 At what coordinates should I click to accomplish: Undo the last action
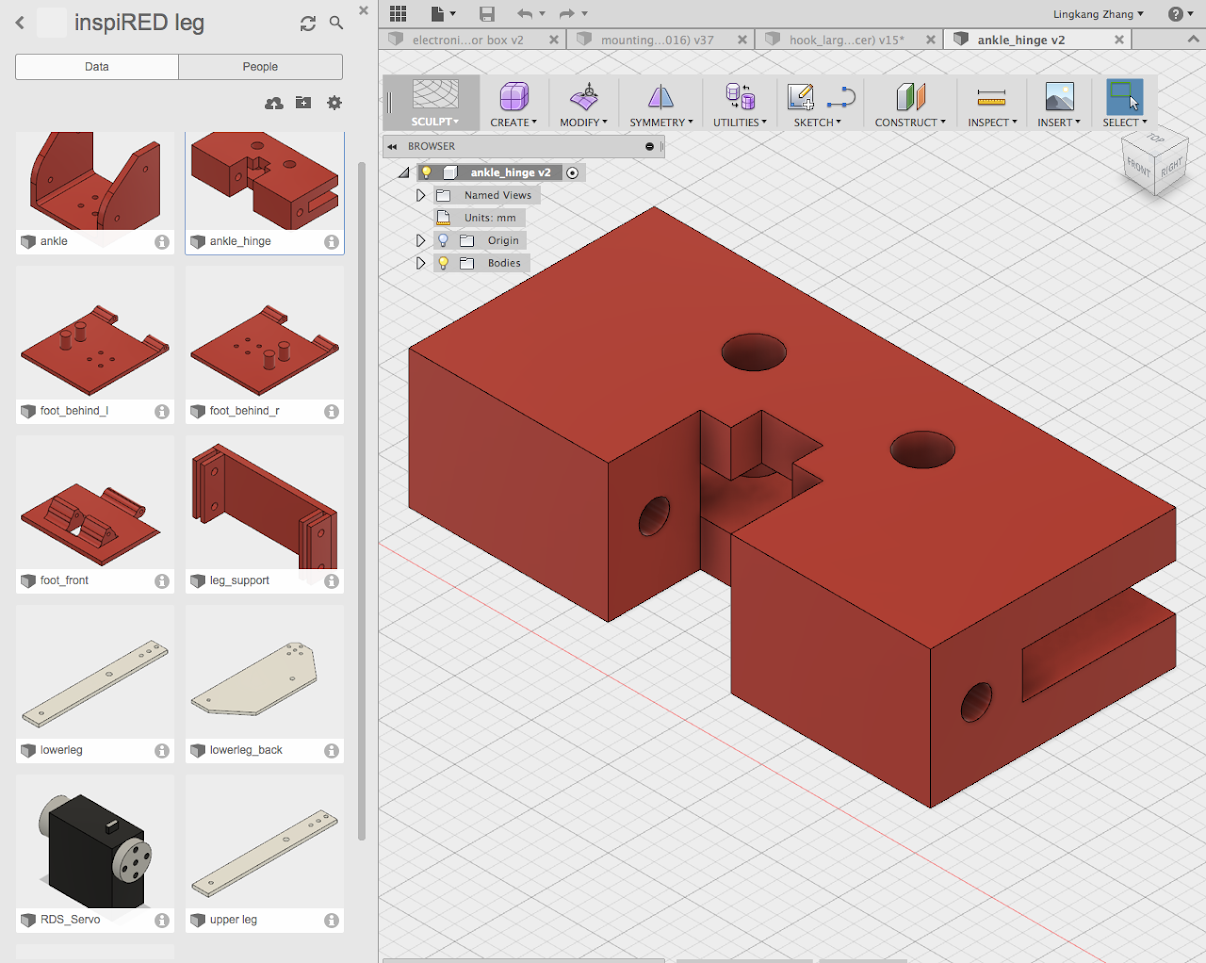pyautogui.click(x=524, y=13)
